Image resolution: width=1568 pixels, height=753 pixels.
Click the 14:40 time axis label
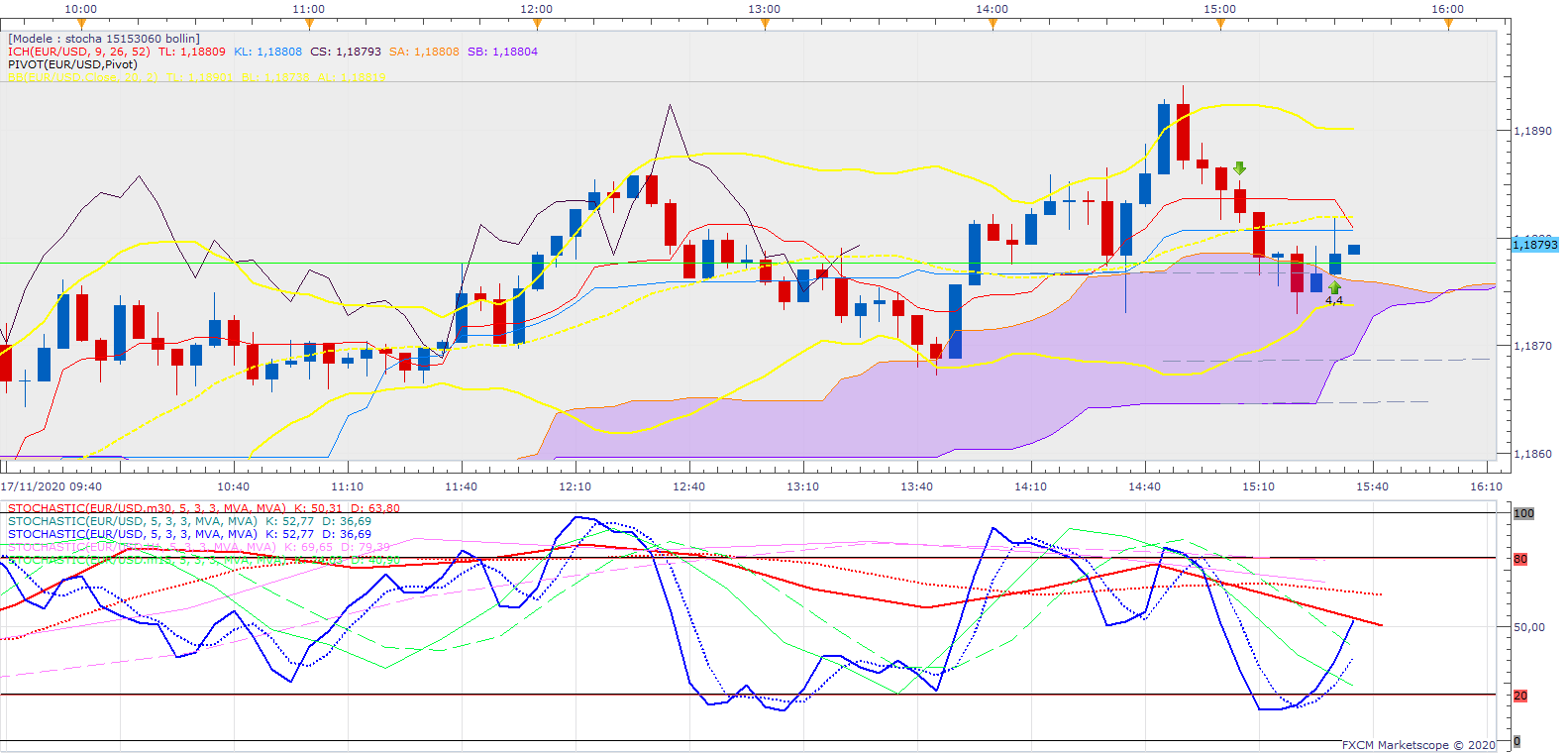click(1145, 486)
